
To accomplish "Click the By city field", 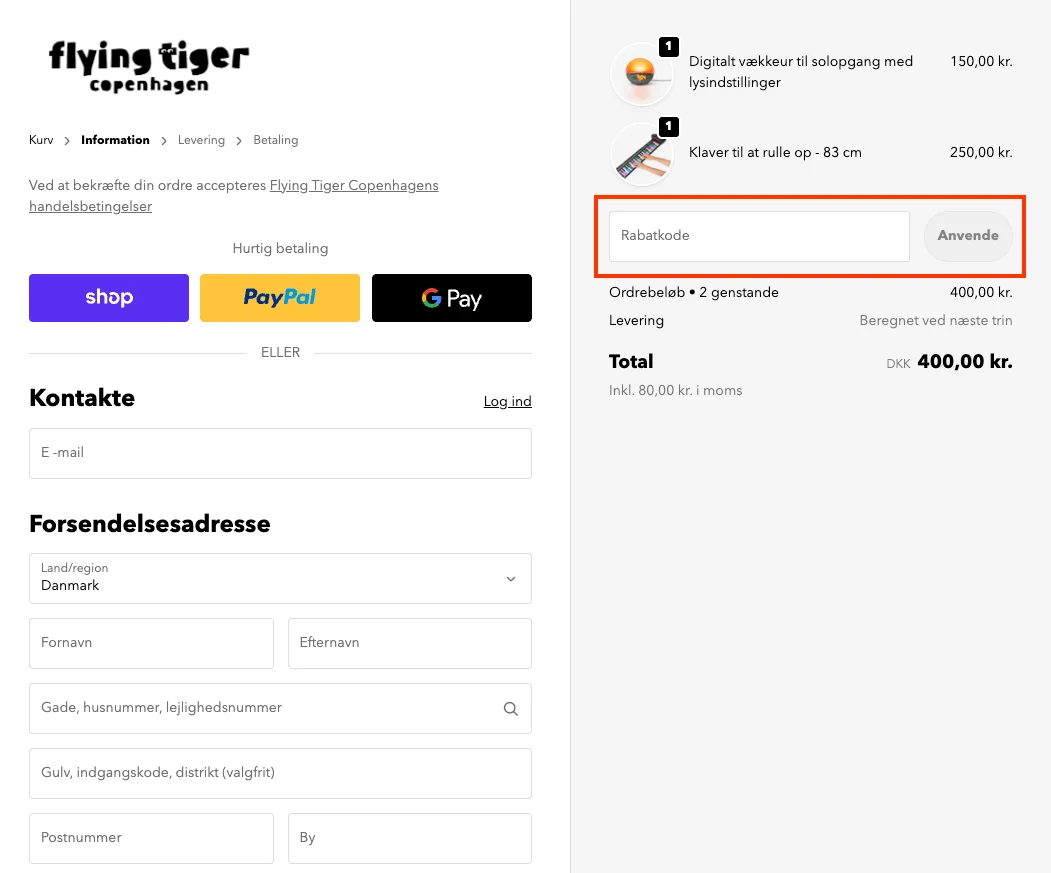I will point(409,838).
